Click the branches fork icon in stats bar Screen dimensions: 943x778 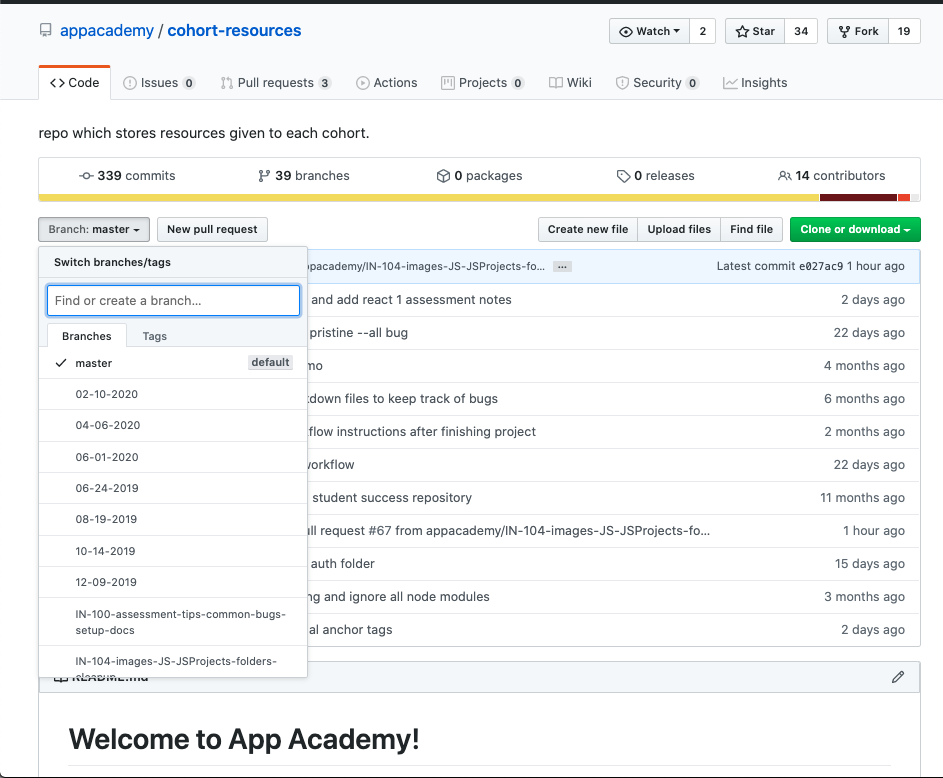point(264,176)
